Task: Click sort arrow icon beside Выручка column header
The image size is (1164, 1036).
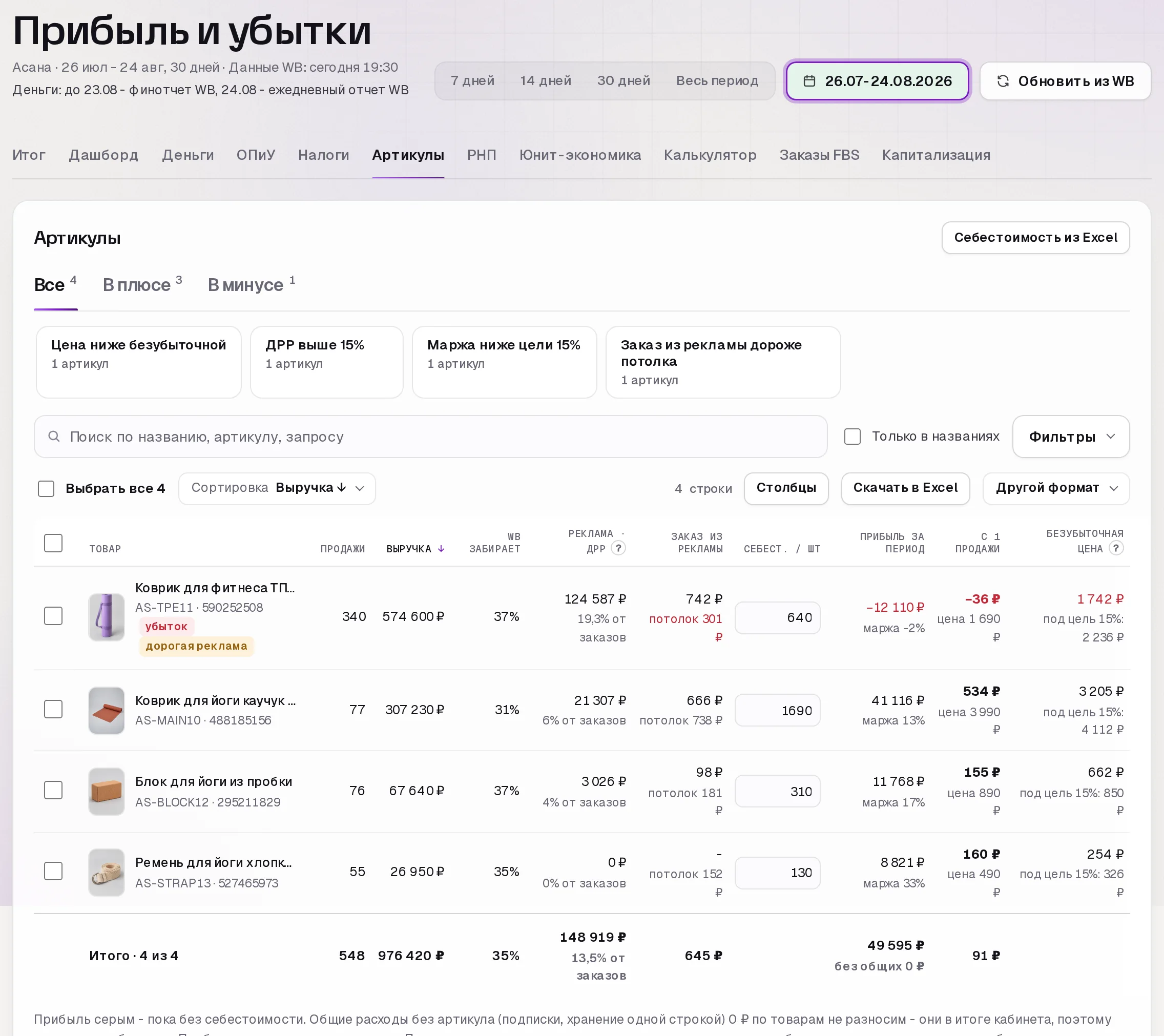Action: tap(441, 548)
